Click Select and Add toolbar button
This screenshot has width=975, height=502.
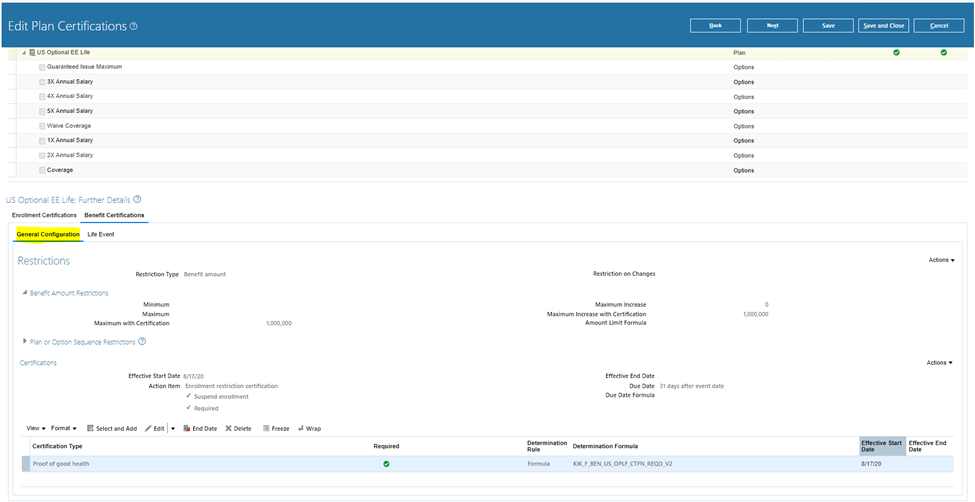pyautogui.click(x=112, y=429)
